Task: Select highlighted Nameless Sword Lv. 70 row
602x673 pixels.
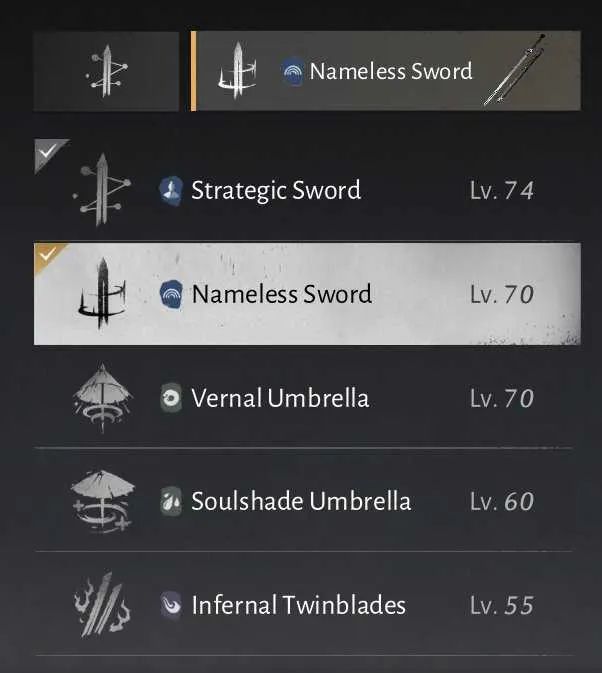Action: [x=307, y=294]
